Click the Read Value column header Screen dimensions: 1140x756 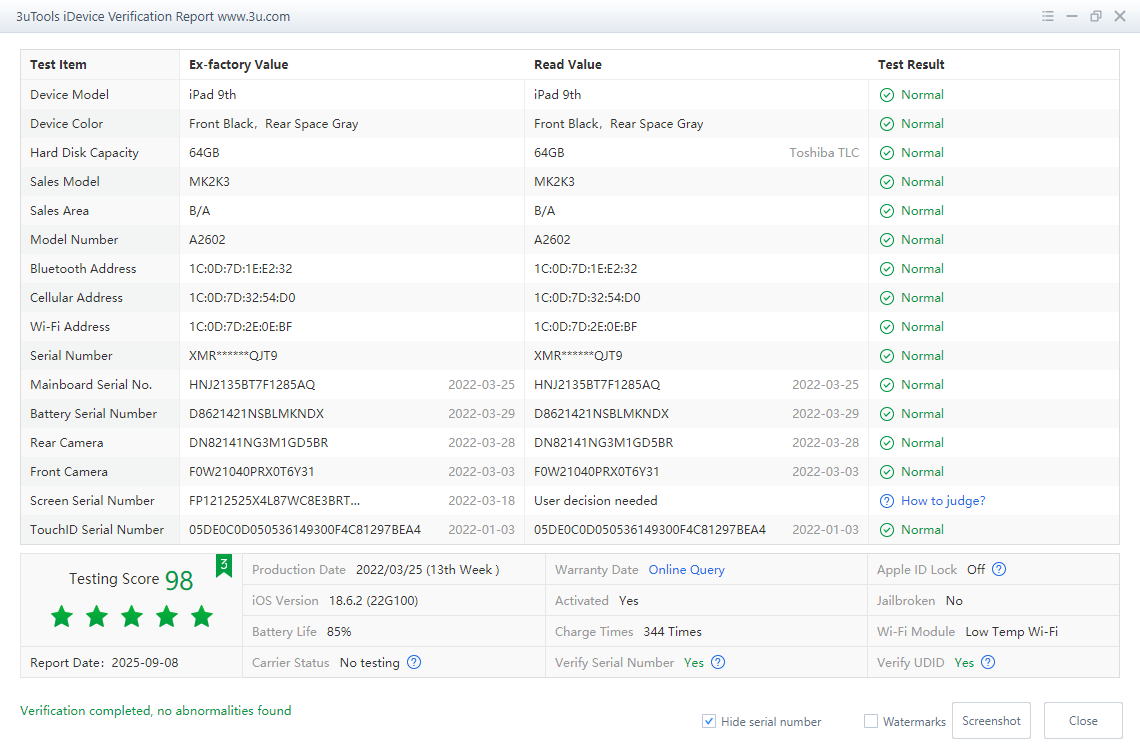click(567, 65)
